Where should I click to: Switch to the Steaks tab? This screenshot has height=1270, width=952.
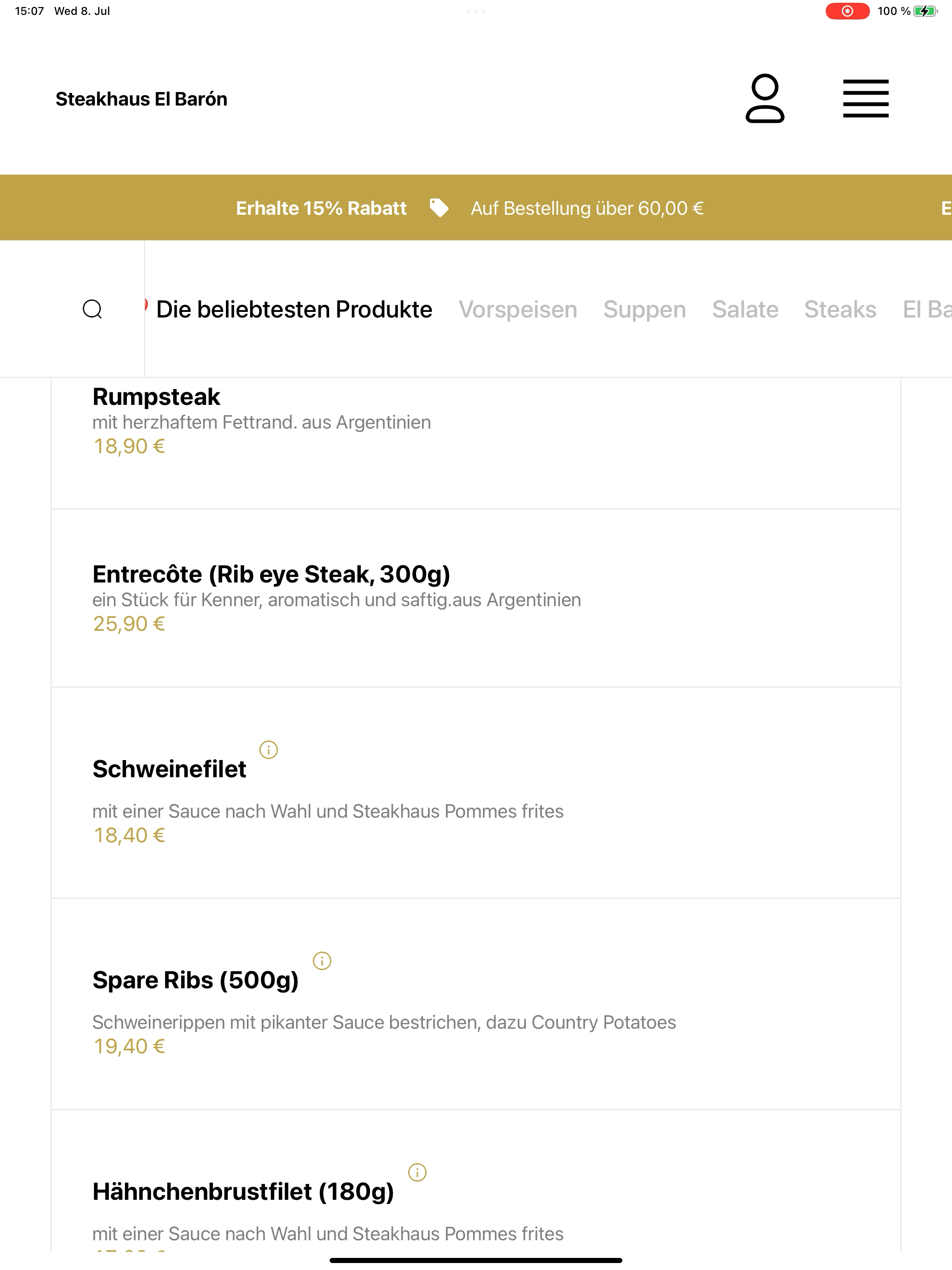pos(840,309)
